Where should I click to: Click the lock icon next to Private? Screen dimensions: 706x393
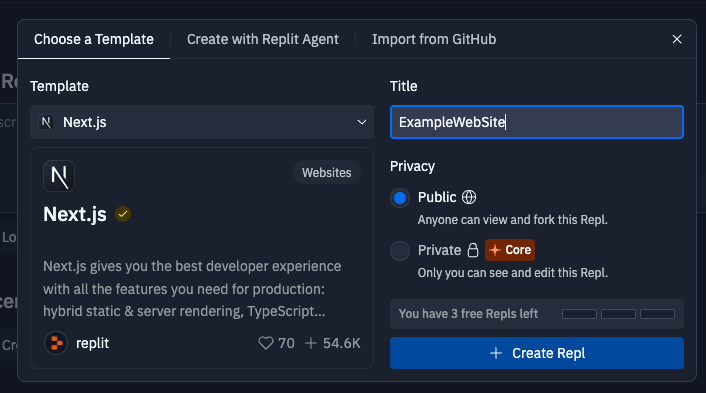click(472, 250)
